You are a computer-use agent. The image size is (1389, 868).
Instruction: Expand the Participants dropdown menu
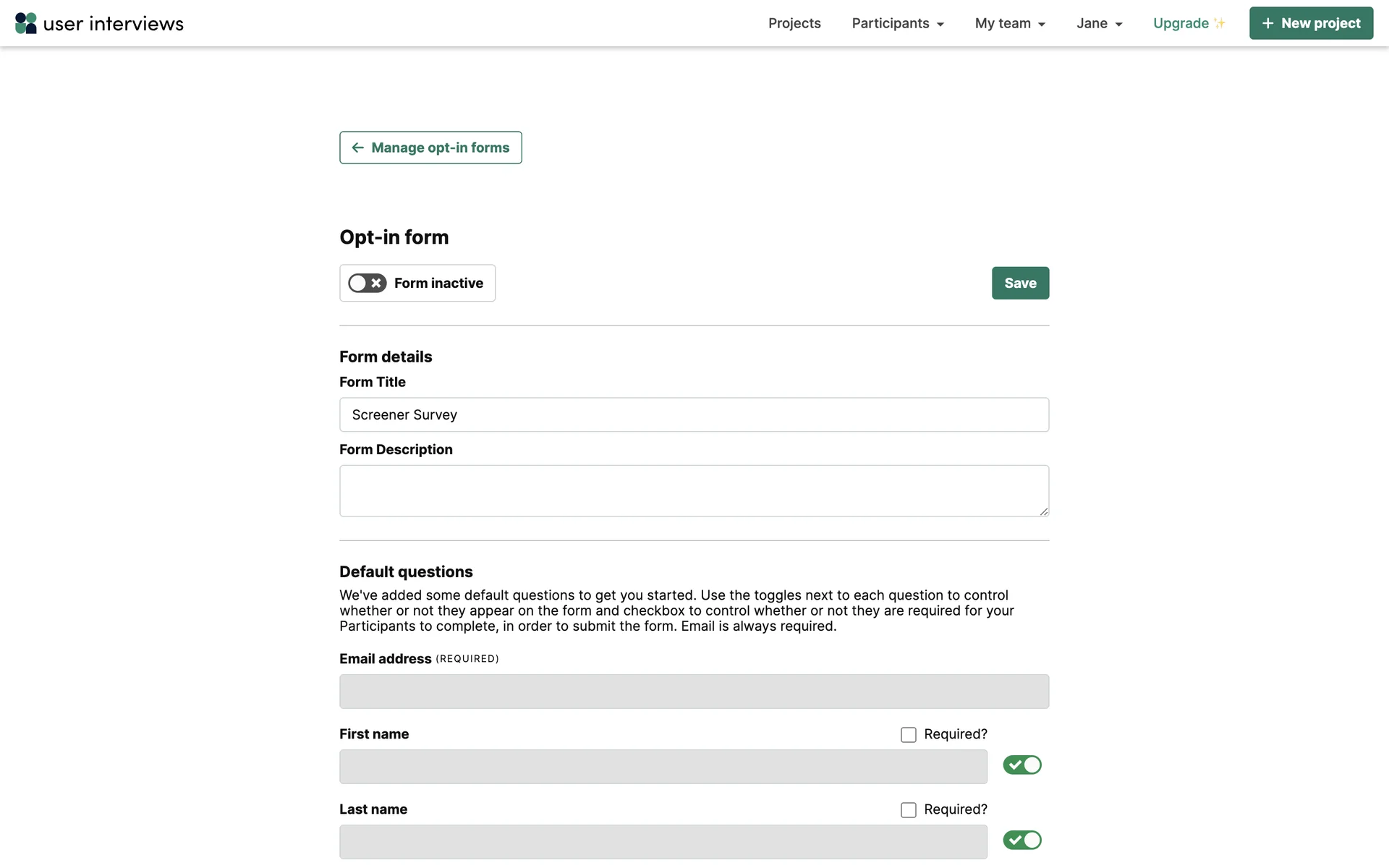[x=898, y=23]
